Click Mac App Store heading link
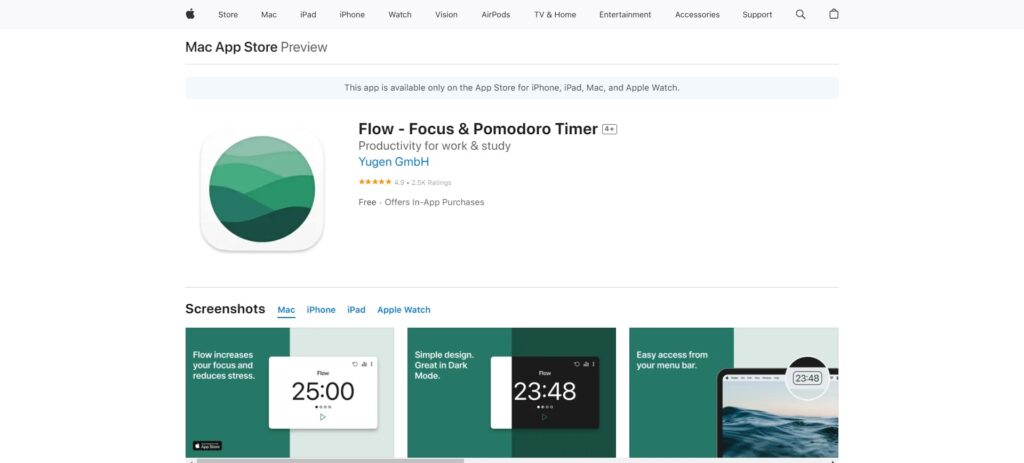 [x=231, y=47]
